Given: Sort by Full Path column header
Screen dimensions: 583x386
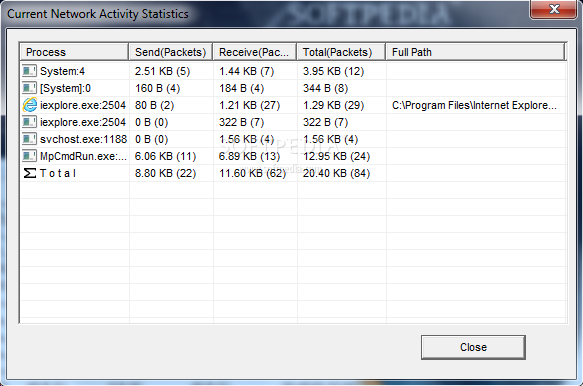Looking at the screenshot, I should (x=475, y=52).
